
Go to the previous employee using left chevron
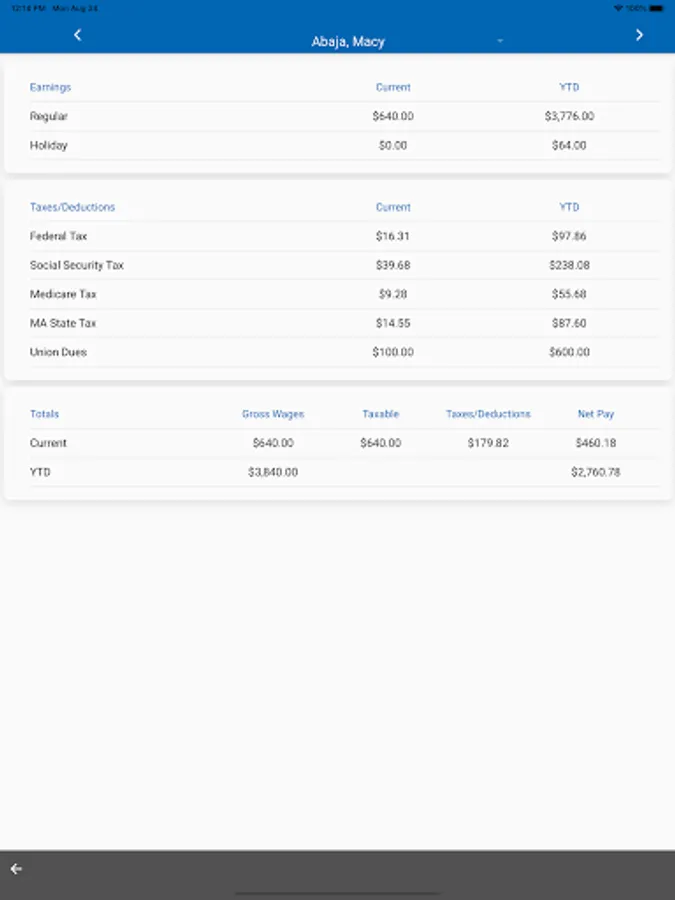(78, 35)
